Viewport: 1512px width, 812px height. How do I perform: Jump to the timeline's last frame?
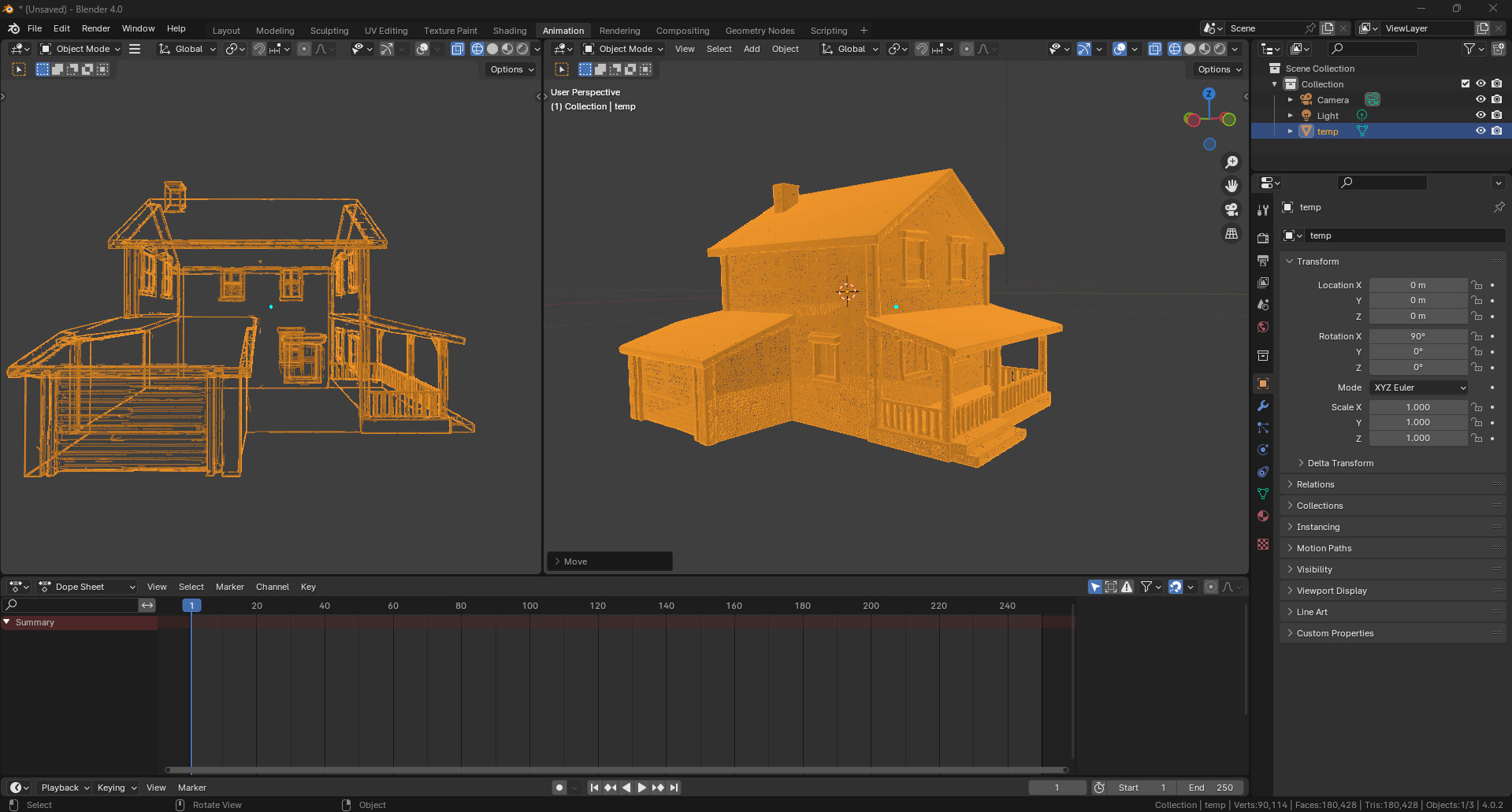coord(674,788)
